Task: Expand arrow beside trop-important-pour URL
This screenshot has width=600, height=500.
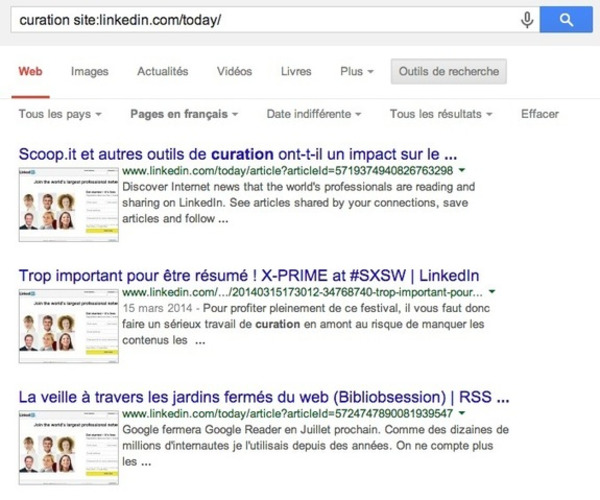Action: click(492, 292)
